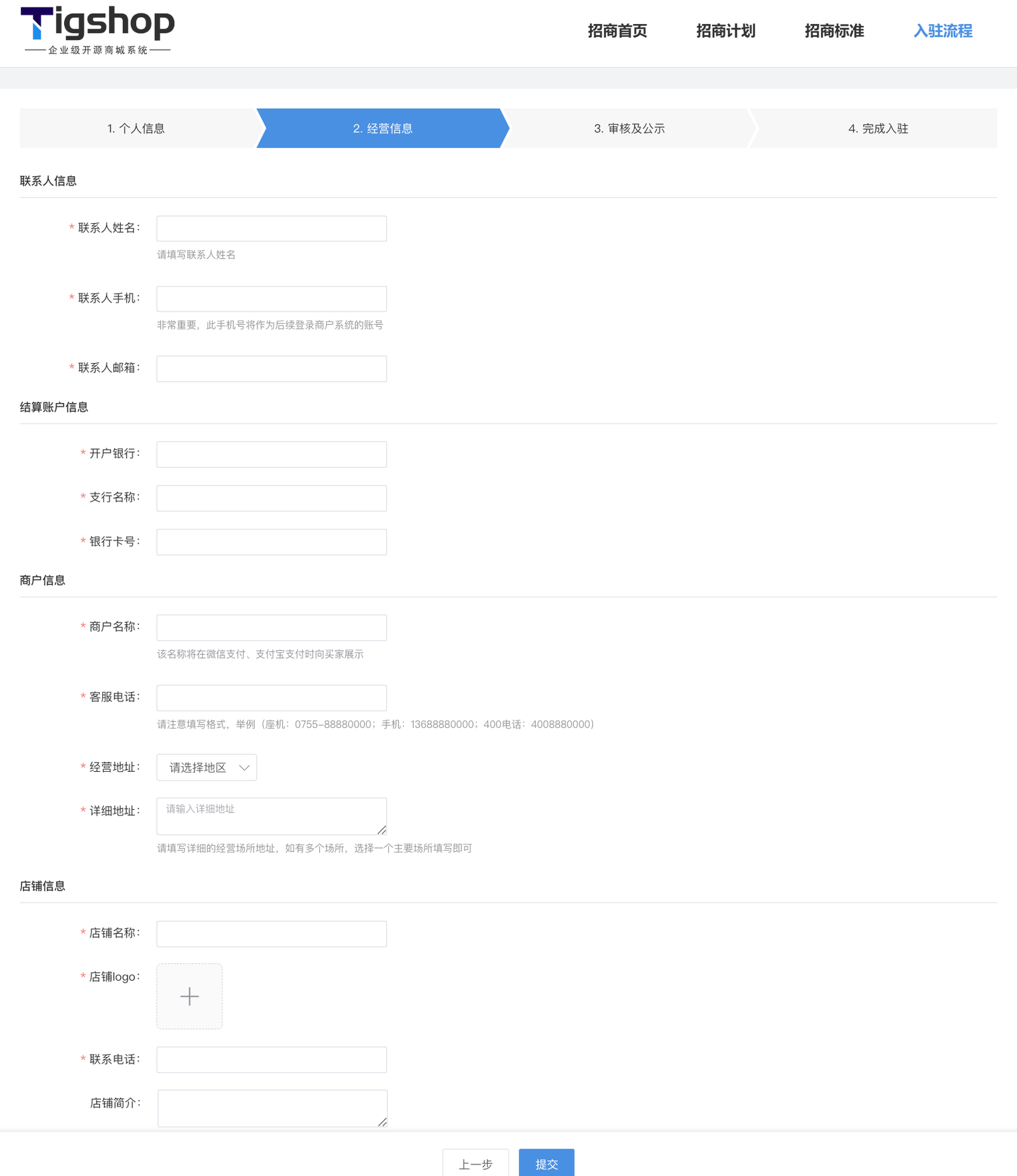The width and height of the screenshot is (1017, 1176).
Task: Go to 招商计划 navigation item
Action: [725, 31]
